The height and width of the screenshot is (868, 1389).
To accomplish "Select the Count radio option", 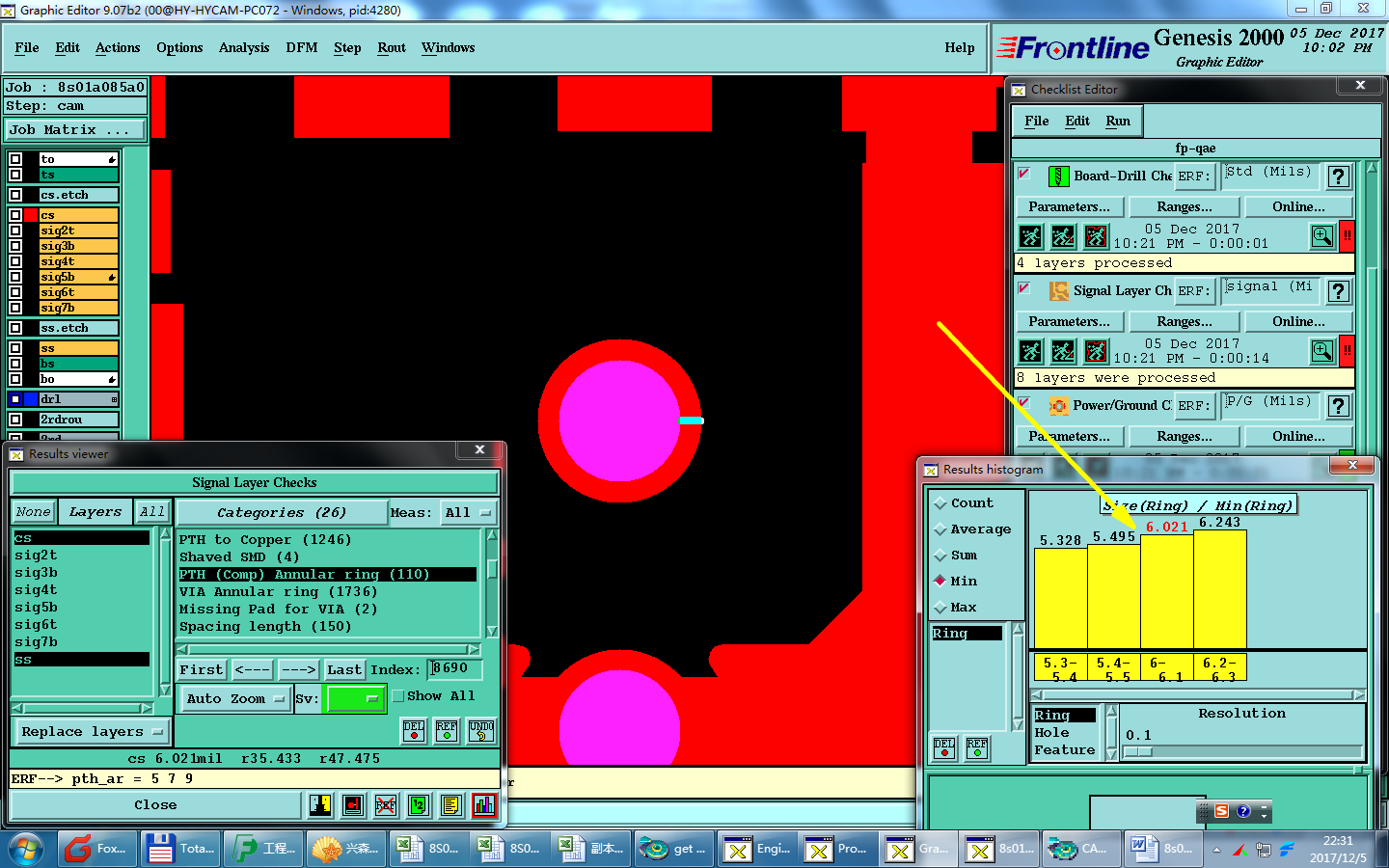I will 940,503.
